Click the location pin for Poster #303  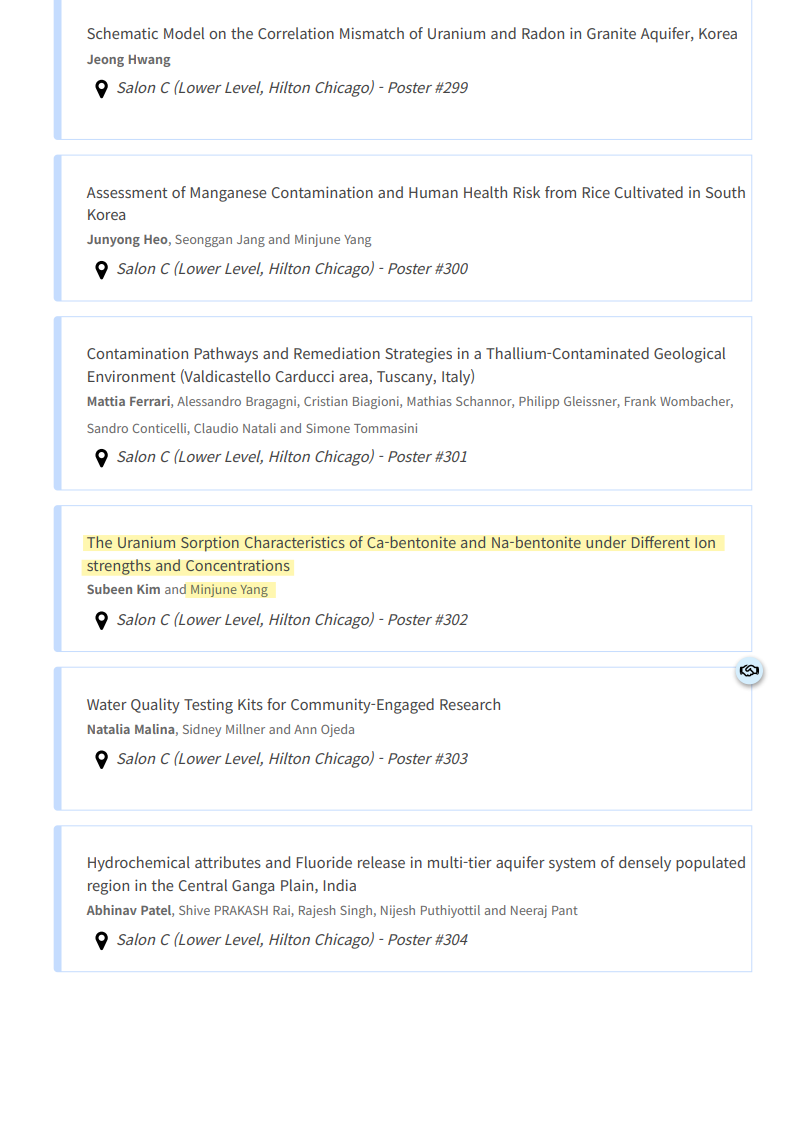point(101,760)
